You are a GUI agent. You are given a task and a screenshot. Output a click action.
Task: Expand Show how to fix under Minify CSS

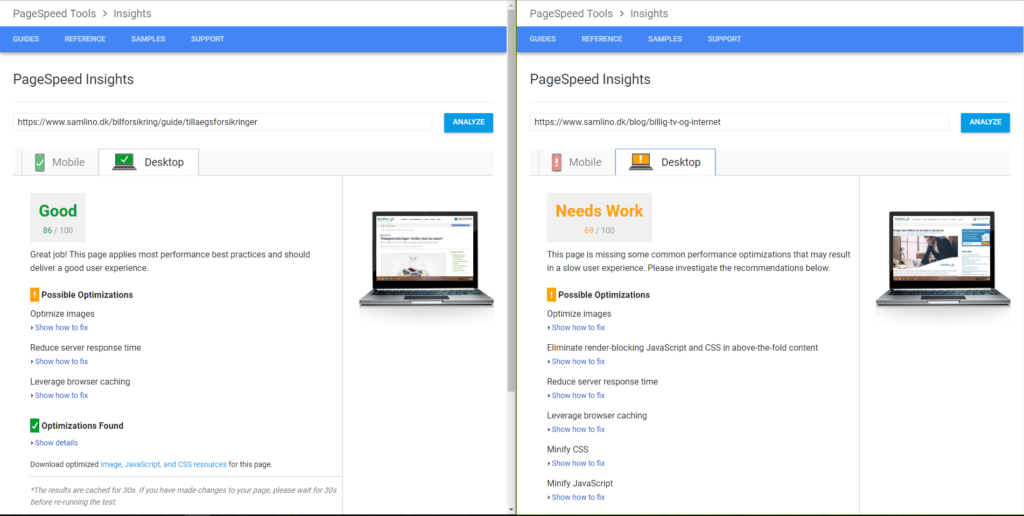click(576, 463)
